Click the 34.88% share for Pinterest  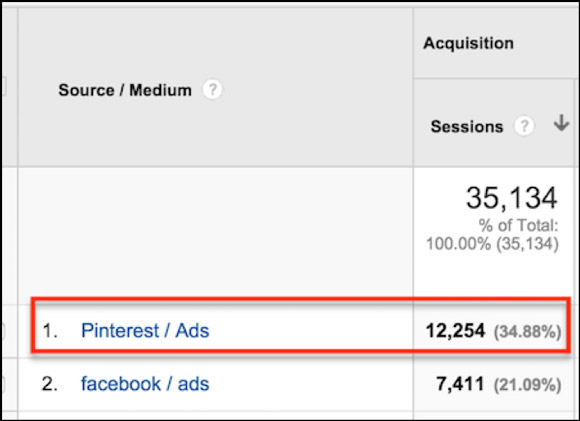(527, 332)
